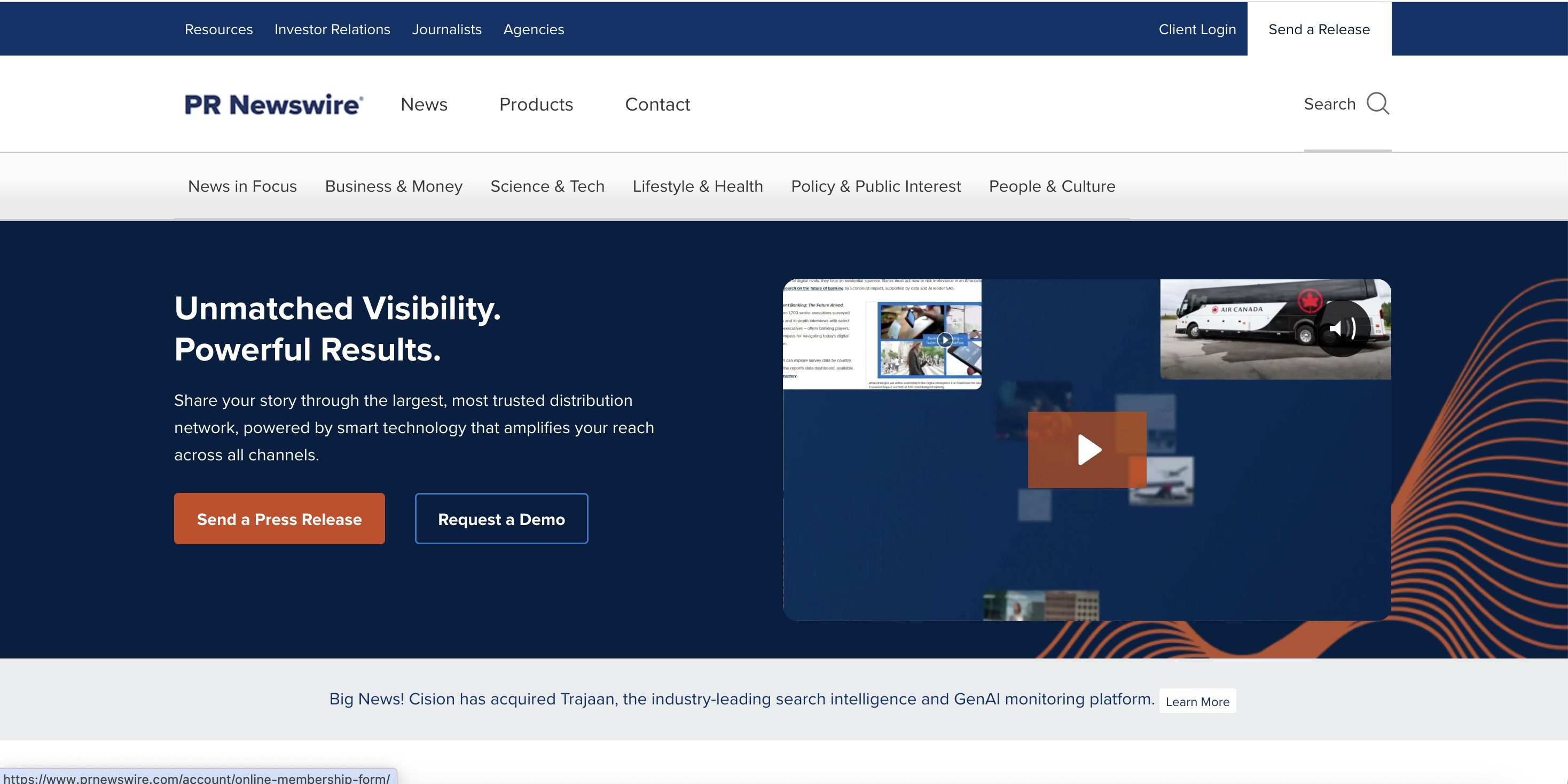Open the Contact menu item

point(657,105)
